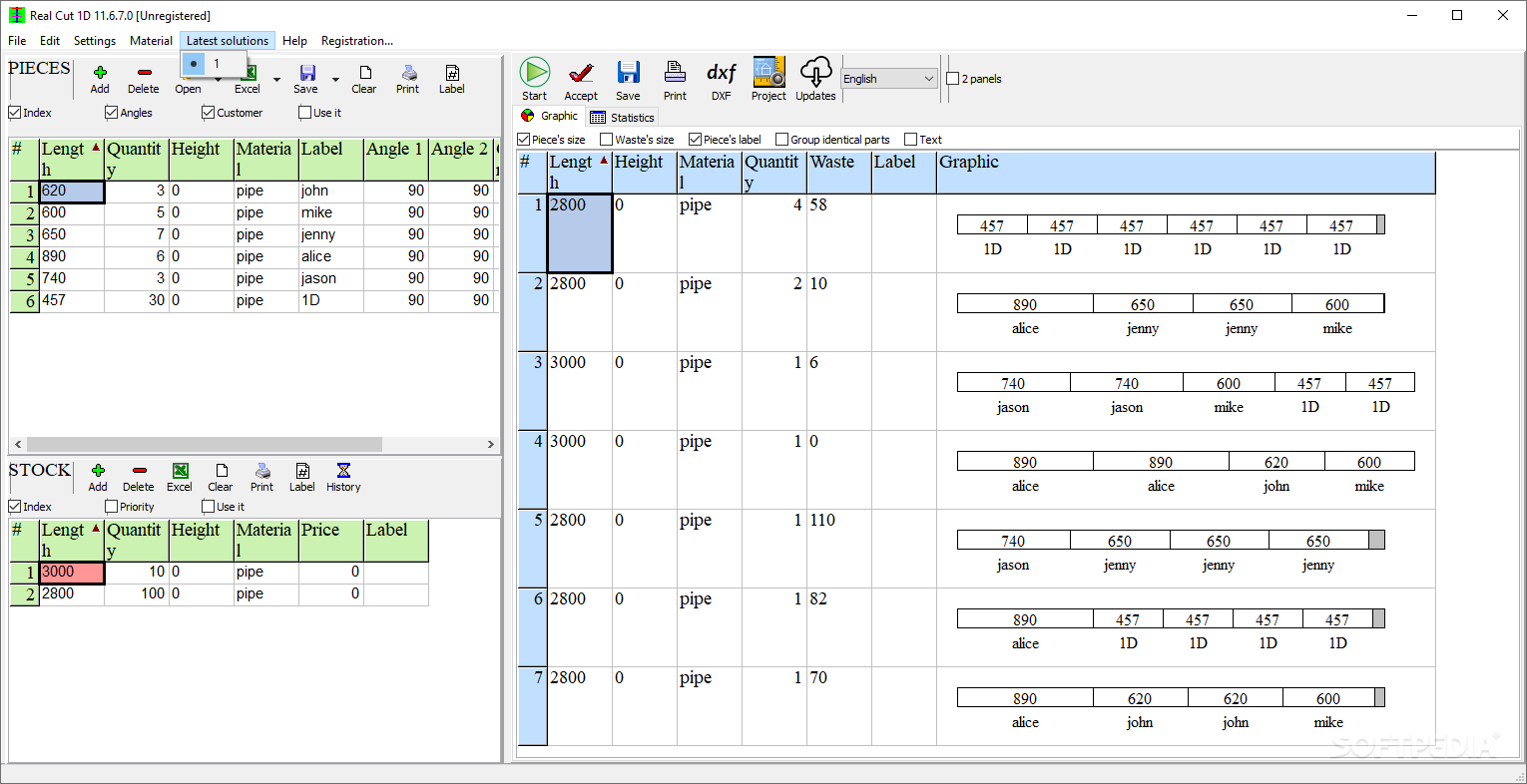The image size is (1527, 784).
Task: Enable the Use it checkbox in Pieces panel
Action: click(305, 113)
